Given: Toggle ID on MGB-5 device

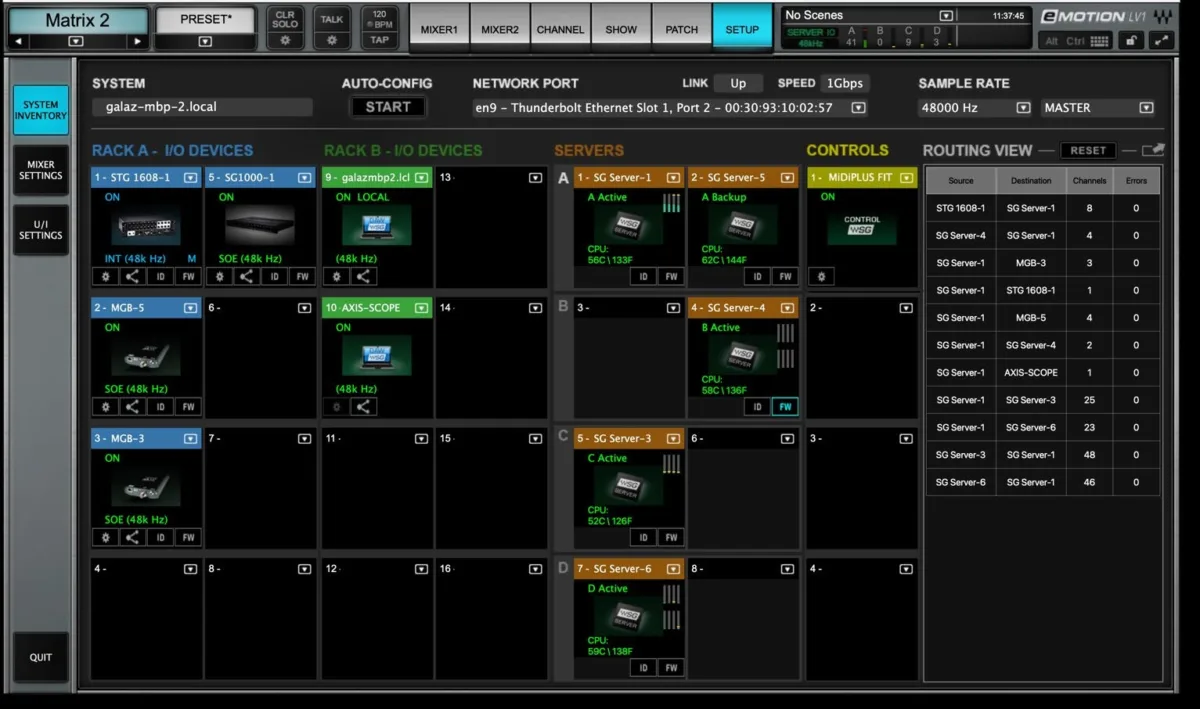Looking at the screenshot, I should tap(161, 407).
